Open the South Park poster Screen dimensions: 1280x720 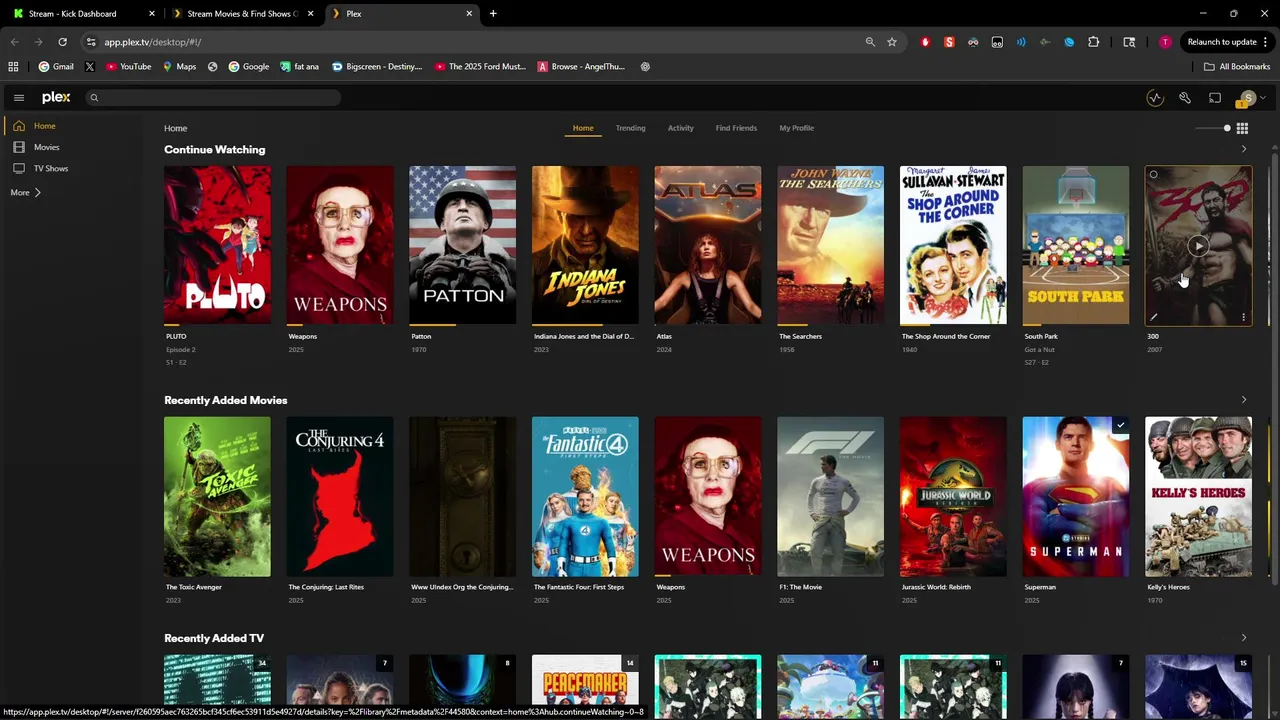1076,245
